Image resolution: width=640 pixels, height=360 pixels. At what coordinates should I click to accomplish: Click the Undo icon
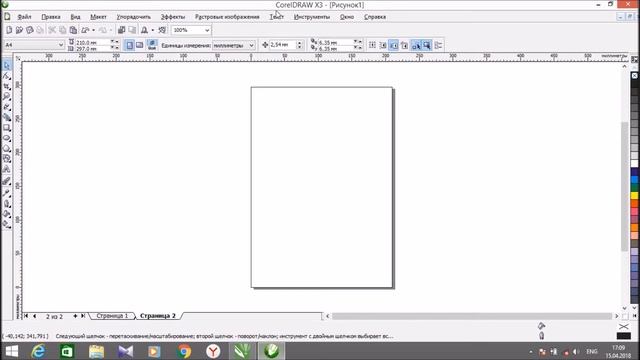point(85,30)
